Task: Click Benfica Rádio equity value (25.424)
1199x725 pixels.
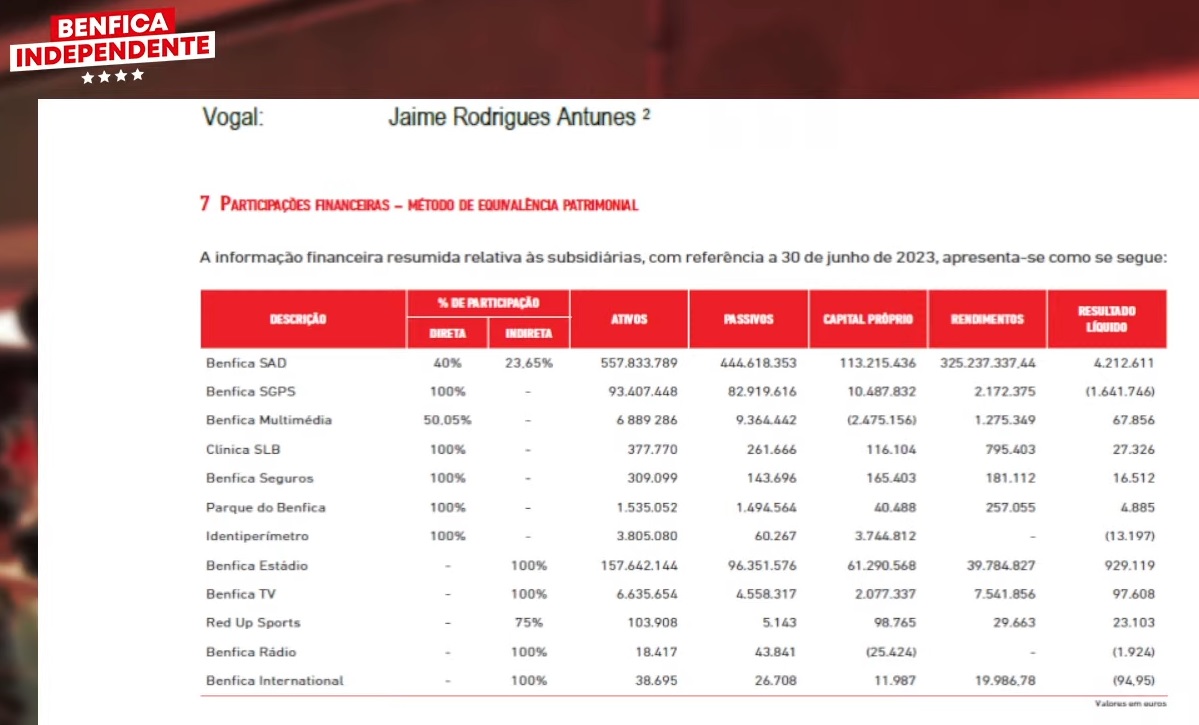Action: pyautogui.click(x=891, y=652)
